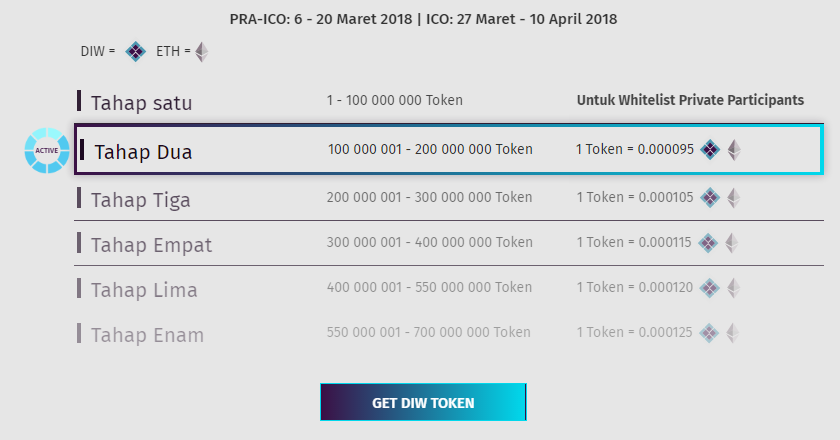Click the 1 Token = 0.000095 price
This screenshot has height=440, width=840.
[635, 149]
